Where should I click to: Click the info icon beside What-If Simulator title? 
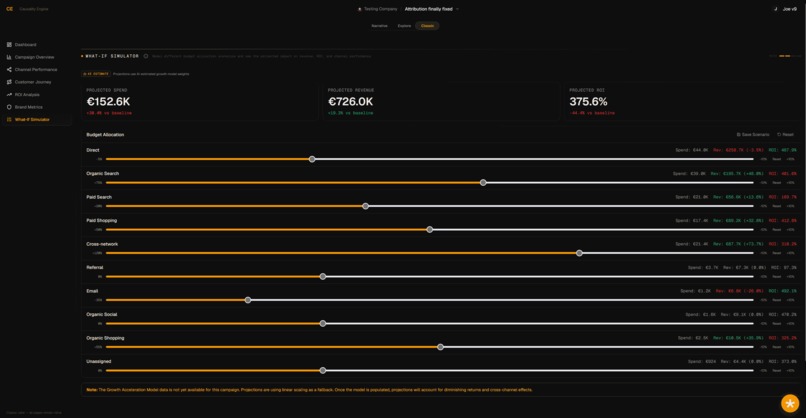point(146,56)
